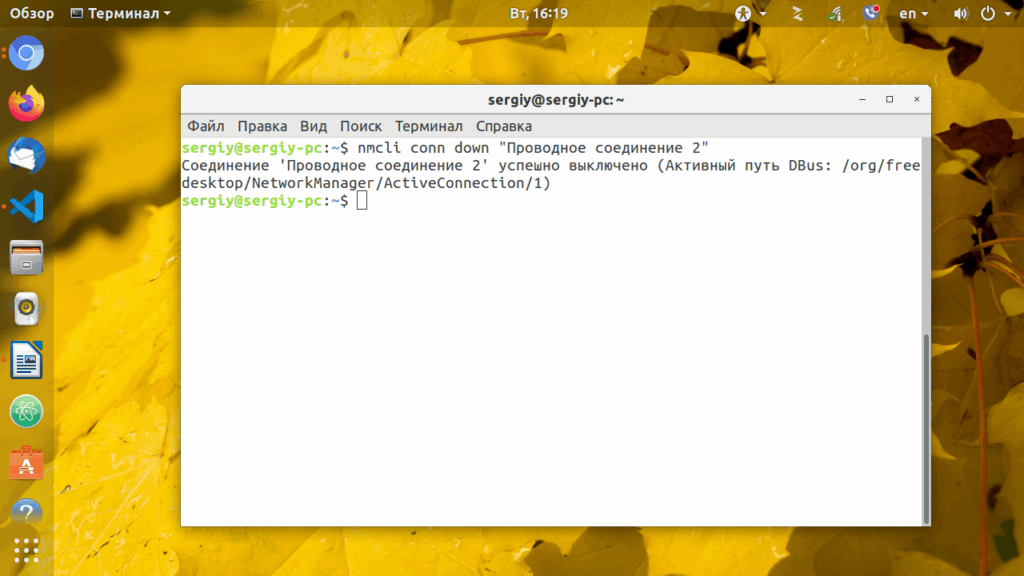Click the terminal vertical scrollbar thumb
The image size is (1024, 576).
coord(926,428)
